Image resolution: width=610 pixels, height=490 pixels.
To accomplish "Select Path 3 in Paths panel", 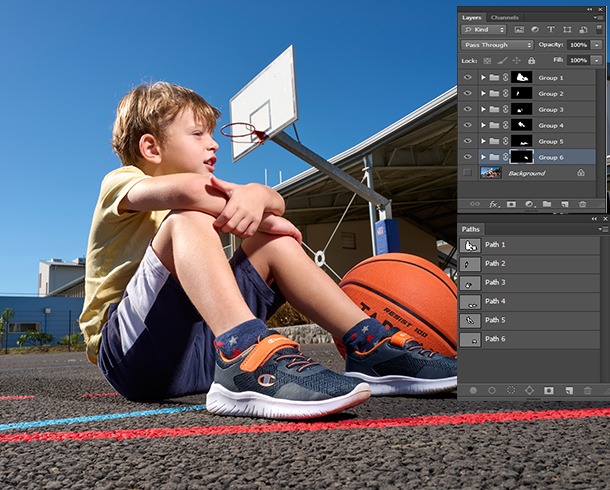I will coord(529,283).
